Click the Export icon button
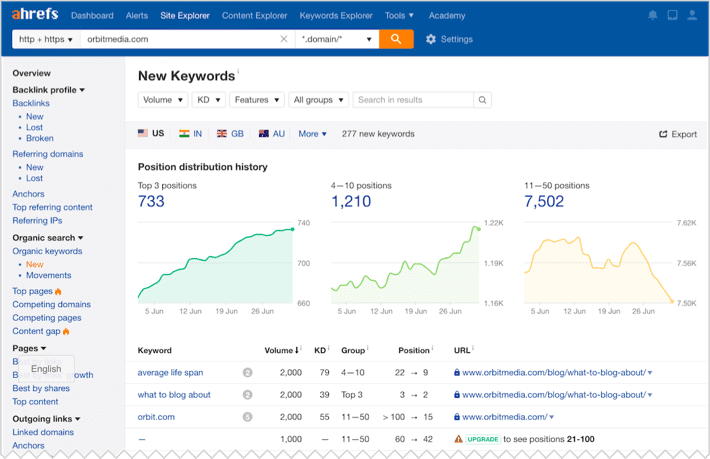The width and height of the screenshot is (710, 459). point(663,134)
